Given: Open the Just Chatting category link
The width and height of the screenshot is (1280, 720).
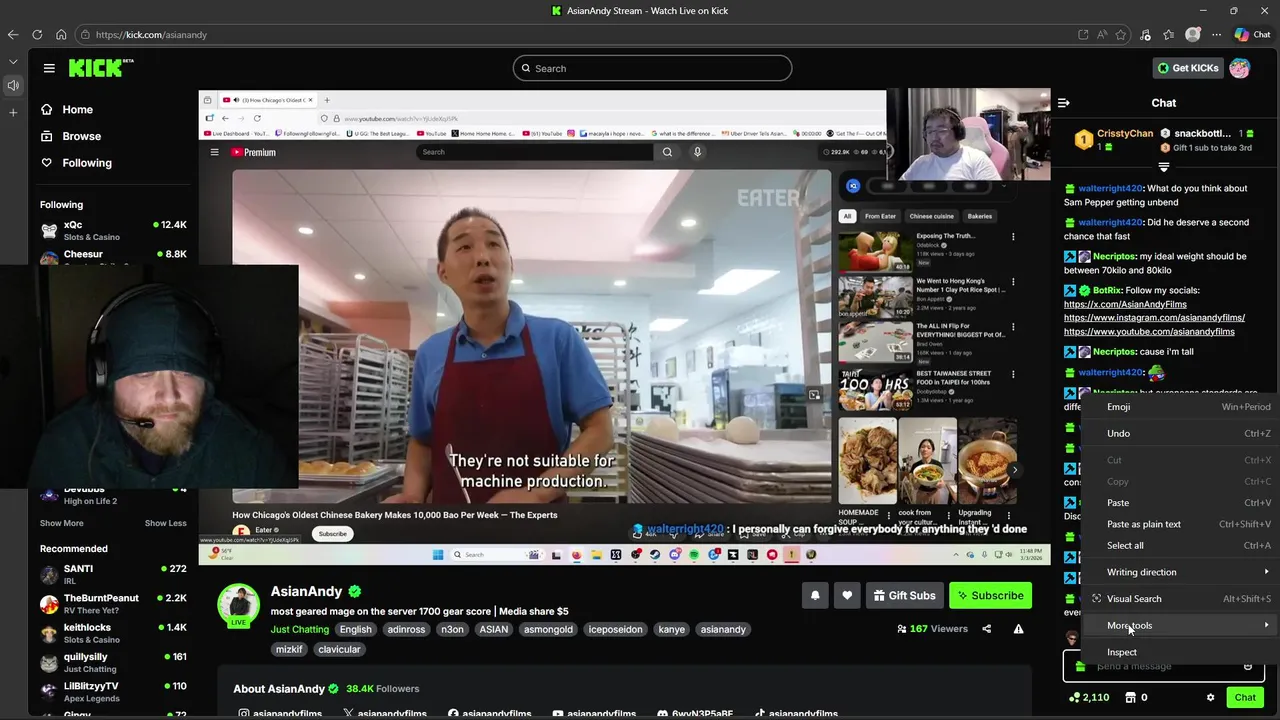Looking at the screenshot, I should (x=299, y=629).
